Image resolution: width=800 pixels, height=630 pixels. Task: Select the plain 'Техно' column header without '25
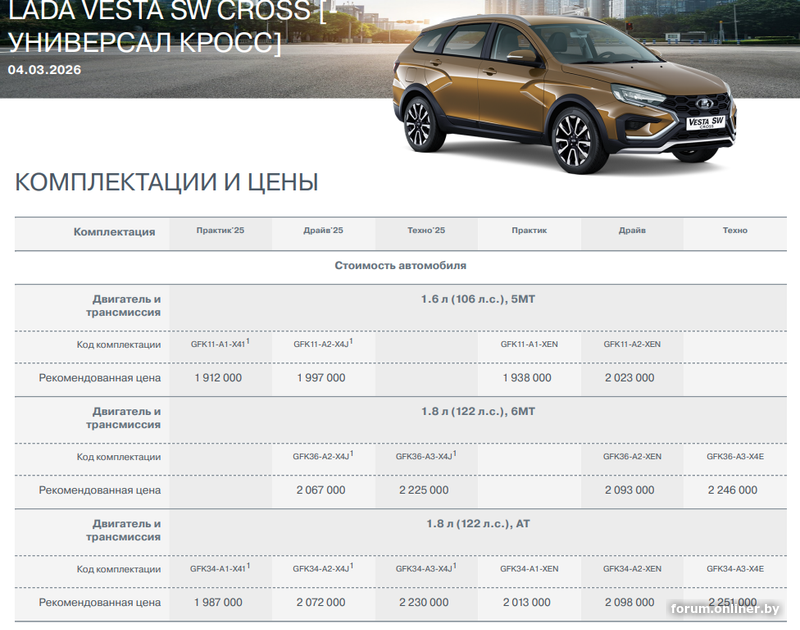(x=735, y=230)
